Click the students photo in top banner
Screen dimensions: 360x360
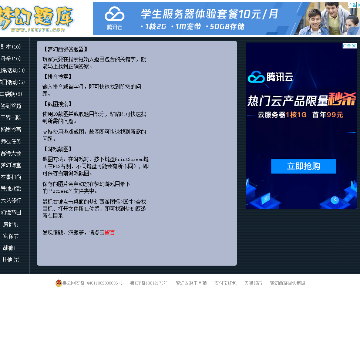[x=329, y=19]
